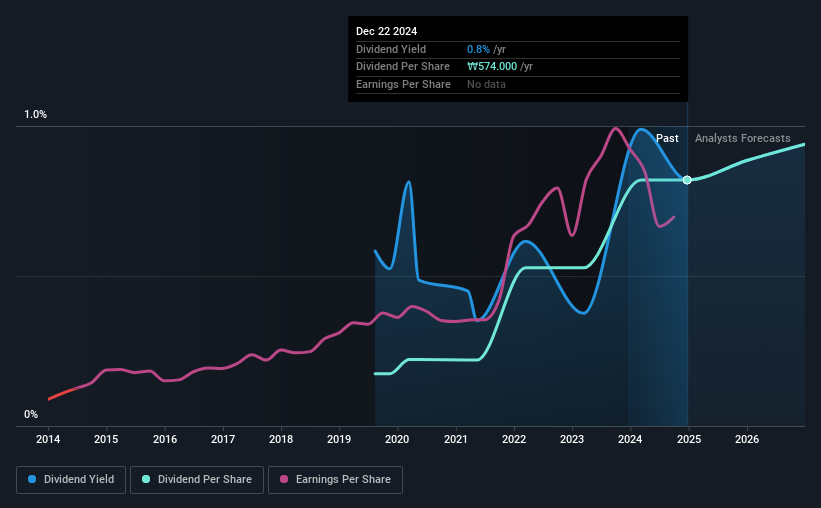Screen dimensions: 821x508
Task: Click the pink Earnings Per Share legend dot
Action: (284, 479)
